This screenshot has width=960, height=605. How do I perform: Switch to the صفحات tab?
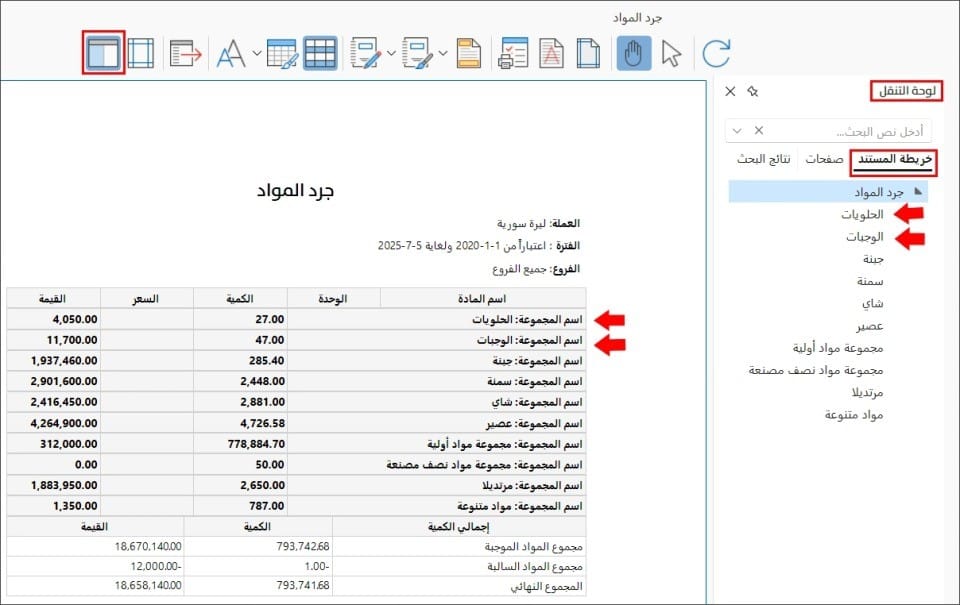824,159
